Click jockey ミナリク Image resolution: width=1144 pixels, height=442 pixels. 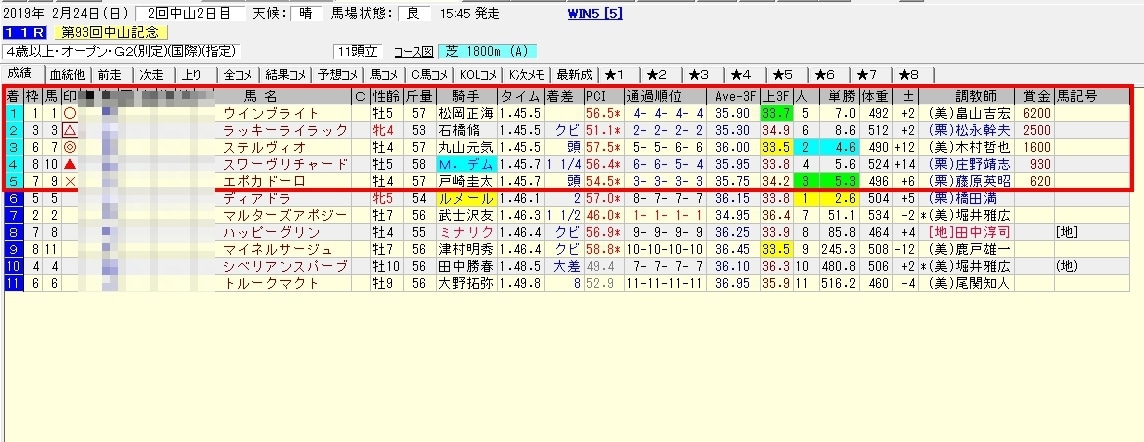(467, 232)
